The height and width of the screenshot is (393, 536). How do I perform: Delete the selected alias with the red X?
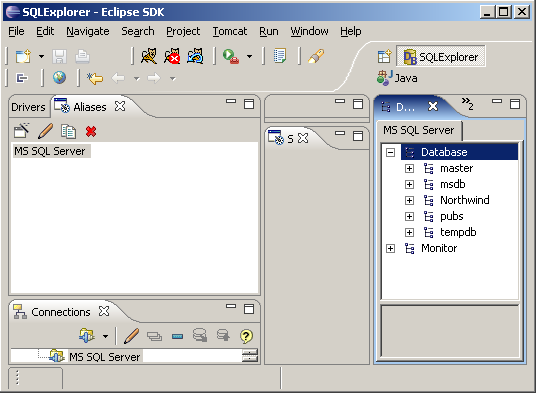(91, 132)
